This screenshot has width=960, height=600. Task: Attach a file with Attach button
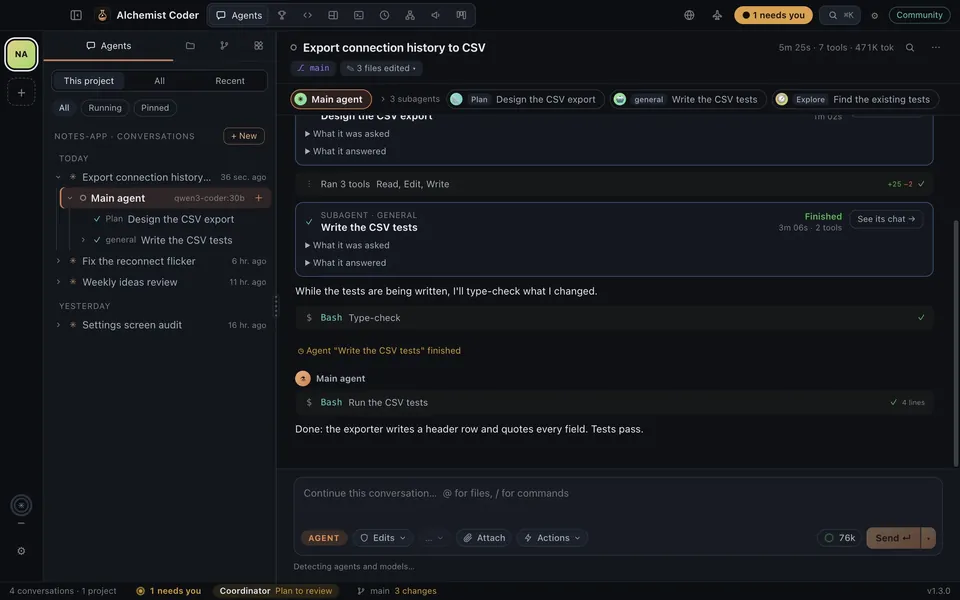coord(484,538)
